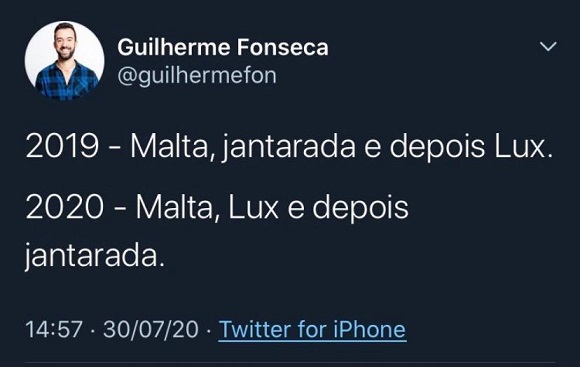Click "Malta," in the 2019 line
Screen dimensions: 580x367
point(173,147)
